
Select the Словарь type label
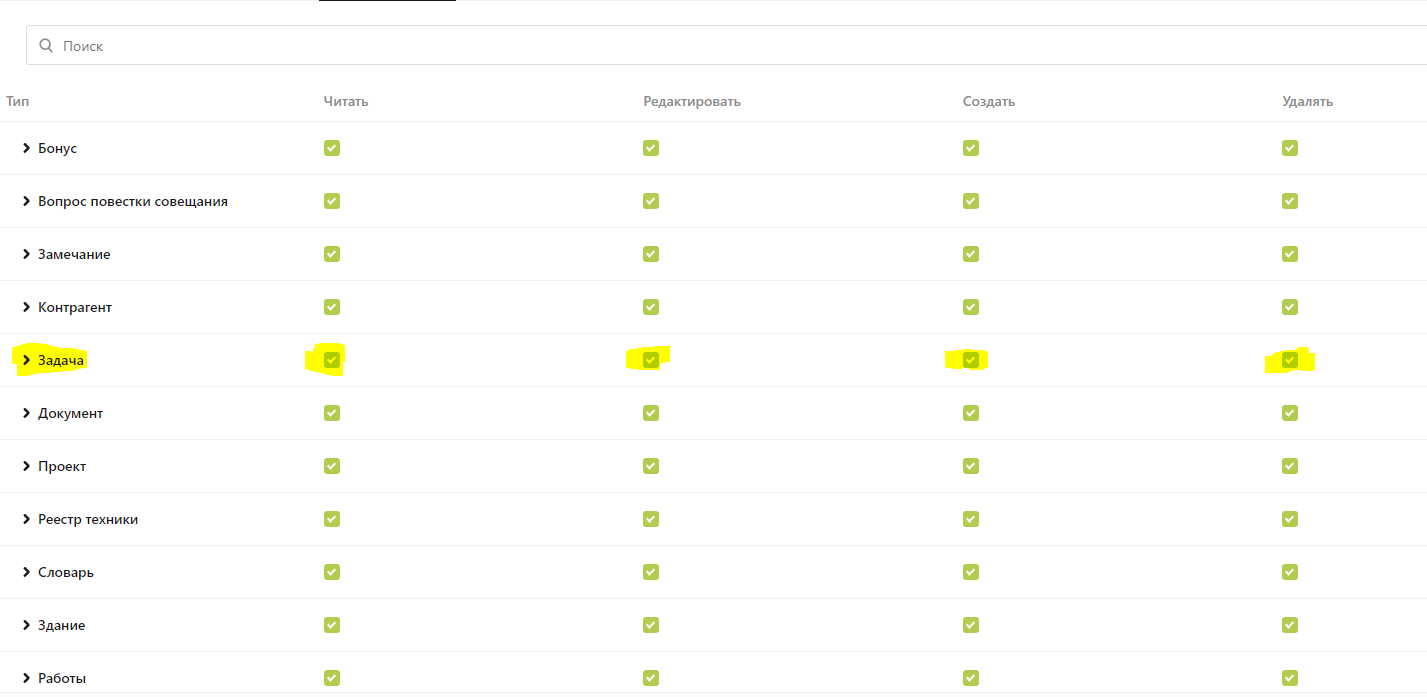point(66,572)
